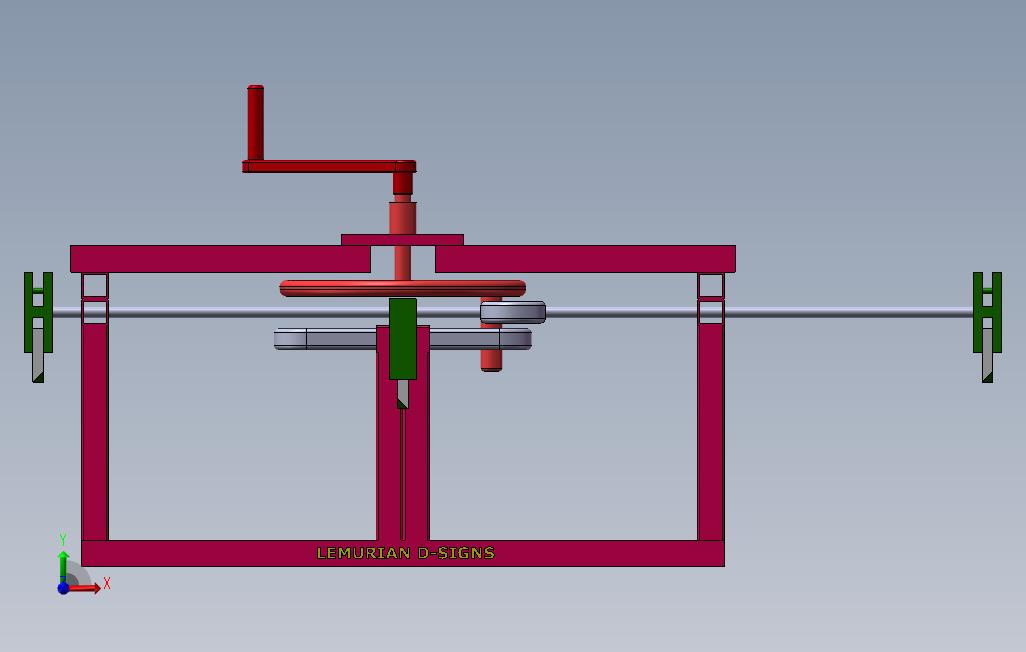Screen dimensions: 1026x652
Task: Select the grey blade under the center green block
Action: 403,394
